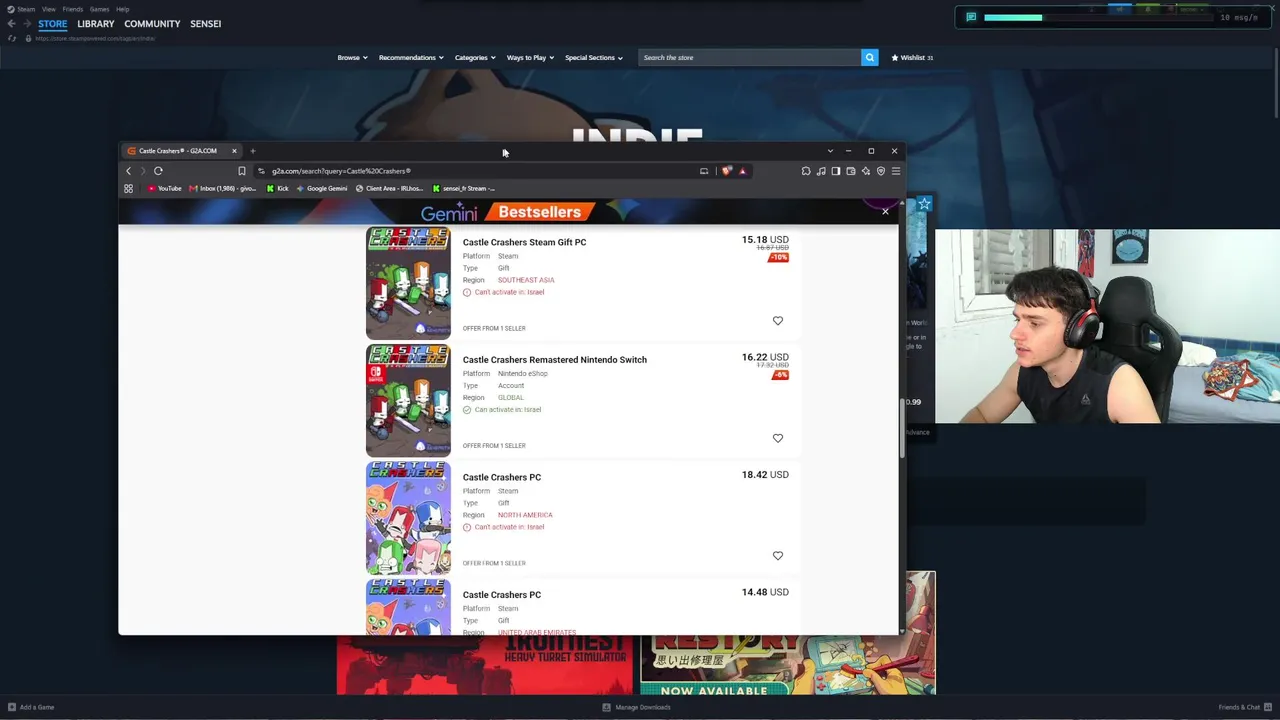The width and height of the screenshot is (1280, 720).
Task: Expand the Browse dropdown in Steam store
Action: [x=352, y=57]
